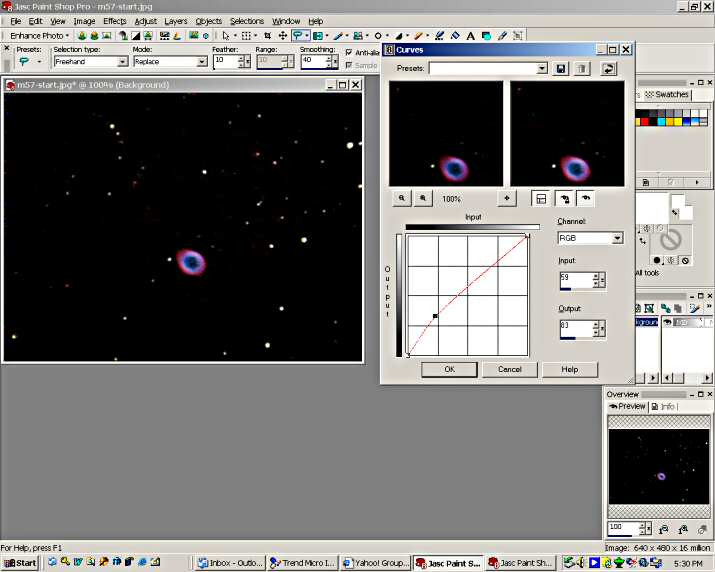Click the navigate preview crosshair icon
The image size is (715, 572).
(x=507, y=199)
